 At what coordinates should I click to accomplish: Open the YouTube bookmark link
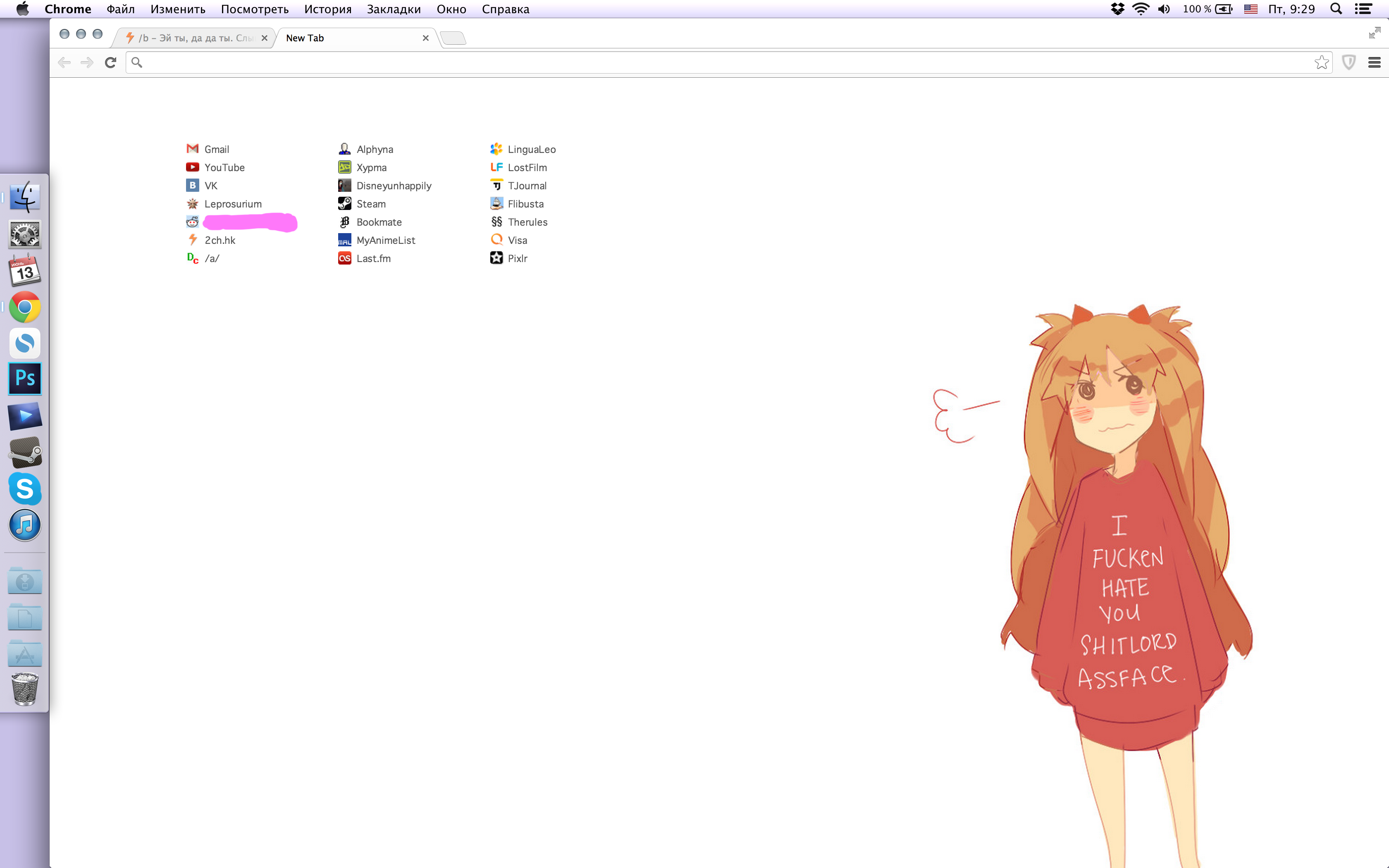click(224, 168)
